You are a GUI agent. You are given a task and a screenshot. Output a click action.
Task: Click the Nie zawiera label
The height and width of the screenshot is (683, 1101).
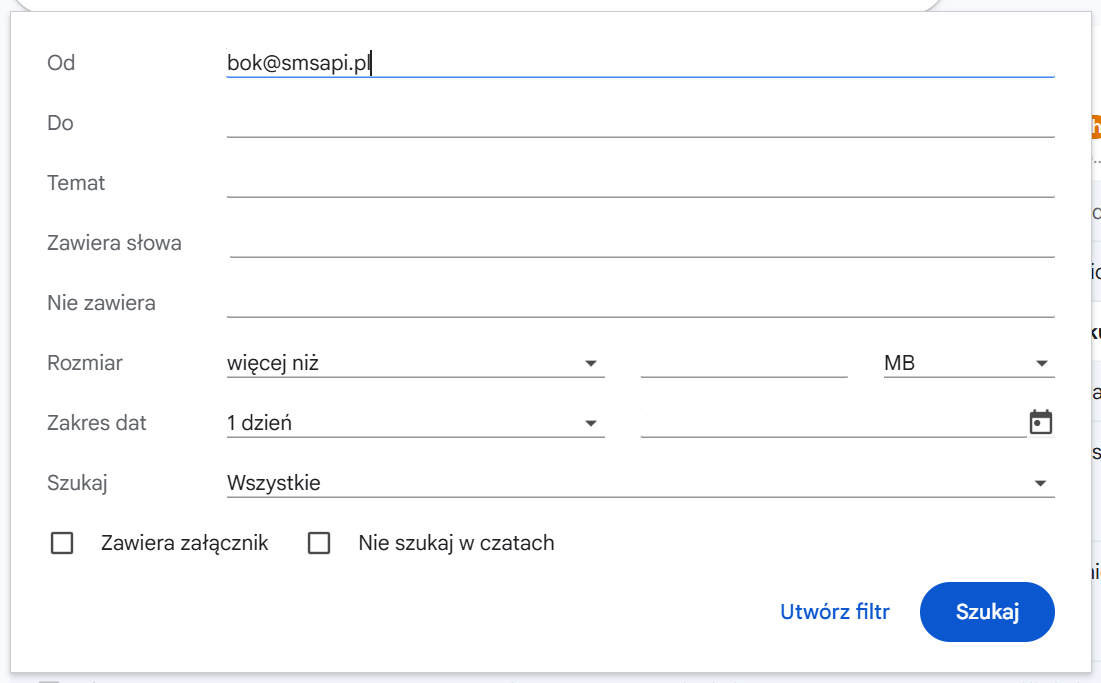click(101, 303)
